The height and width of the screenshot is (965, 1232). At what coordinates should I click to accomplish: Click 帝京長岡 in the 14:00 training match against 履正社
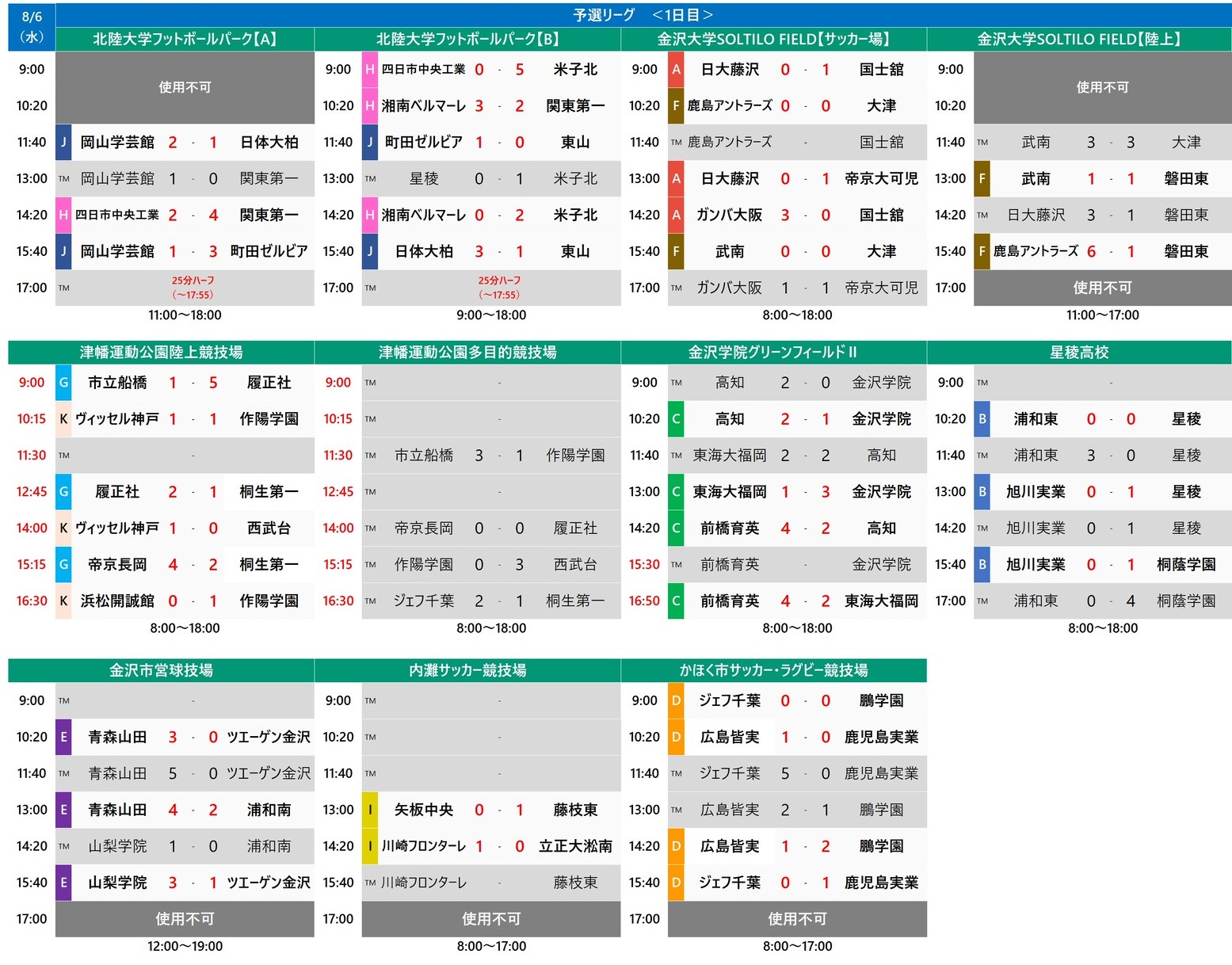(x=423, y=528)
